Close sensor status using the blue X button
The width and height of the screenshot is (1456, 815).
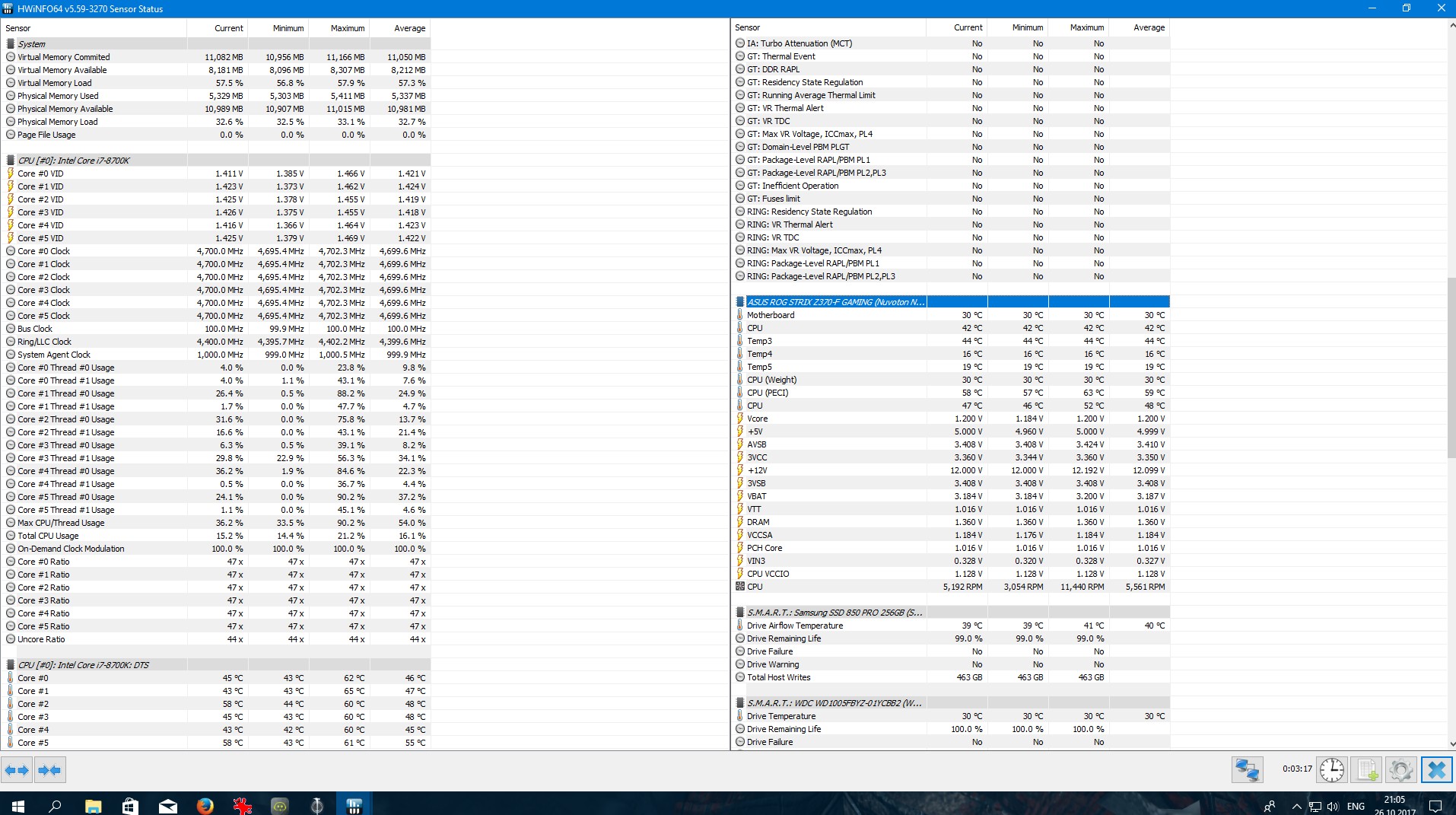click(1436, 770)
